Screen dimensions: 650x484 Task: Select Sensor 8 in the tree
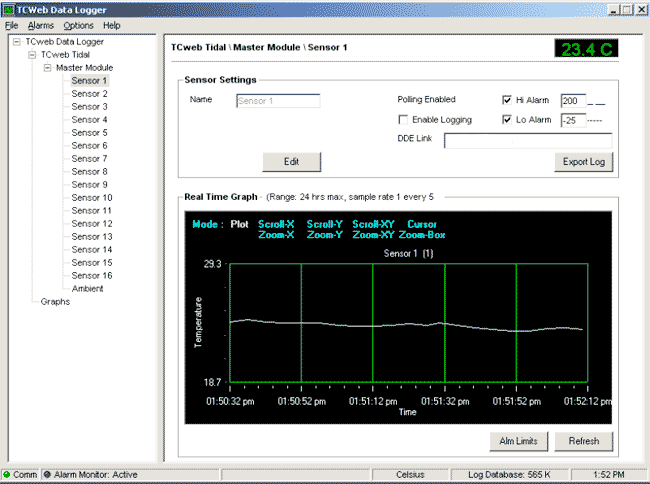[x=89, y=172]
